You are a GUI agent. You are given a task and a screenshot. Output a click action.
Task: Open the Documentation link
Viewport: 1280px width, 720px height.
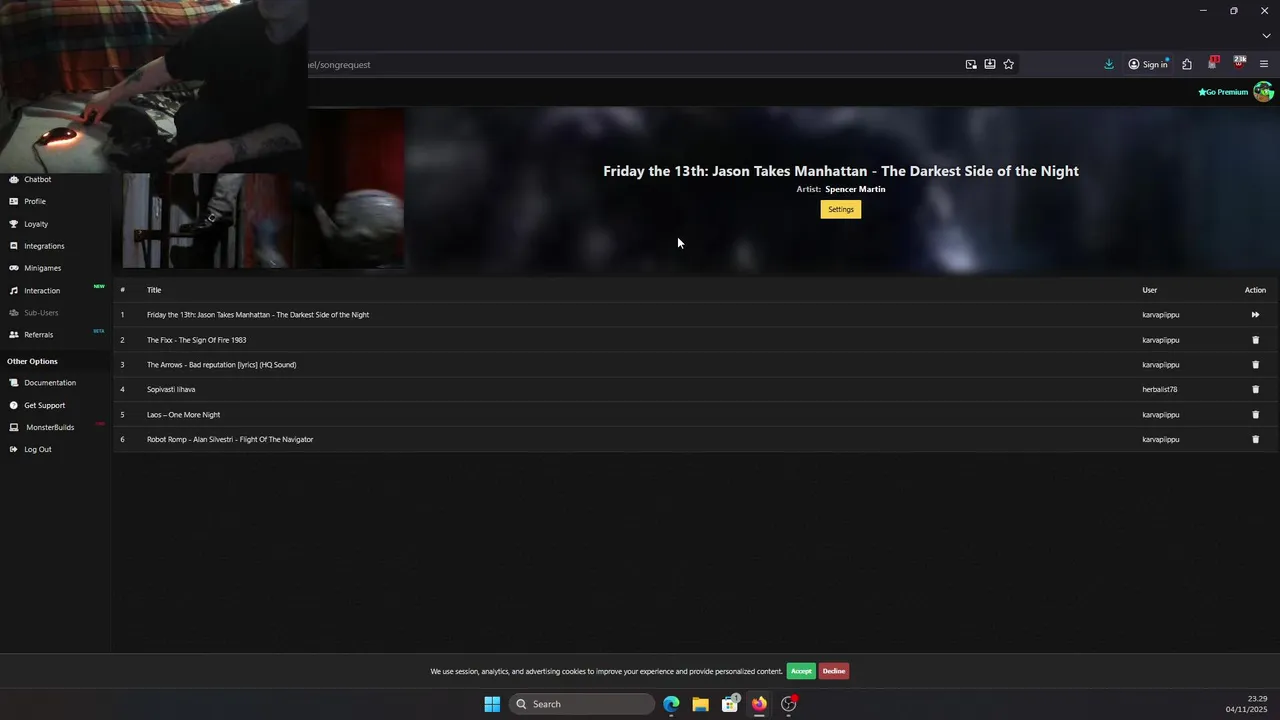(x=50, y=383)
